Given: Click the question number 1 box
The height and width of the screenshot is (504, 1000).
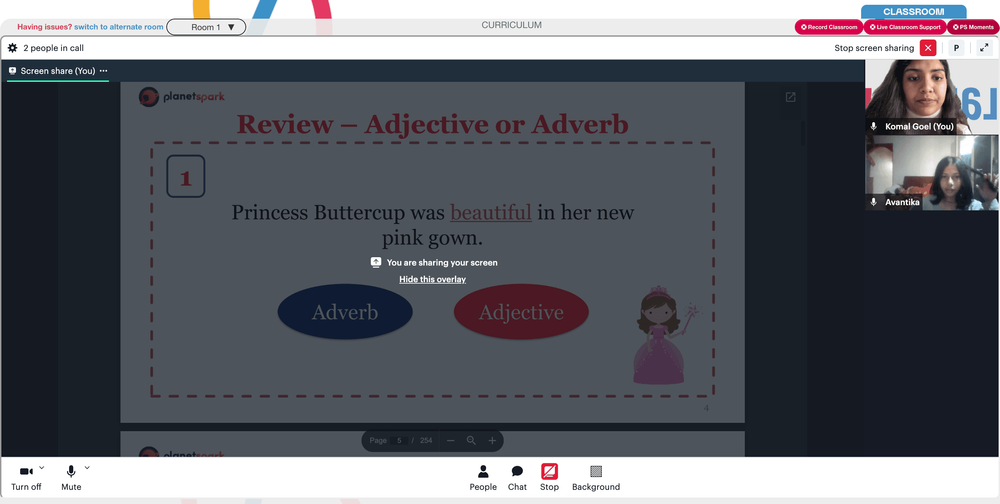Looking at the screenshot, I should click(x=186, y=176).
